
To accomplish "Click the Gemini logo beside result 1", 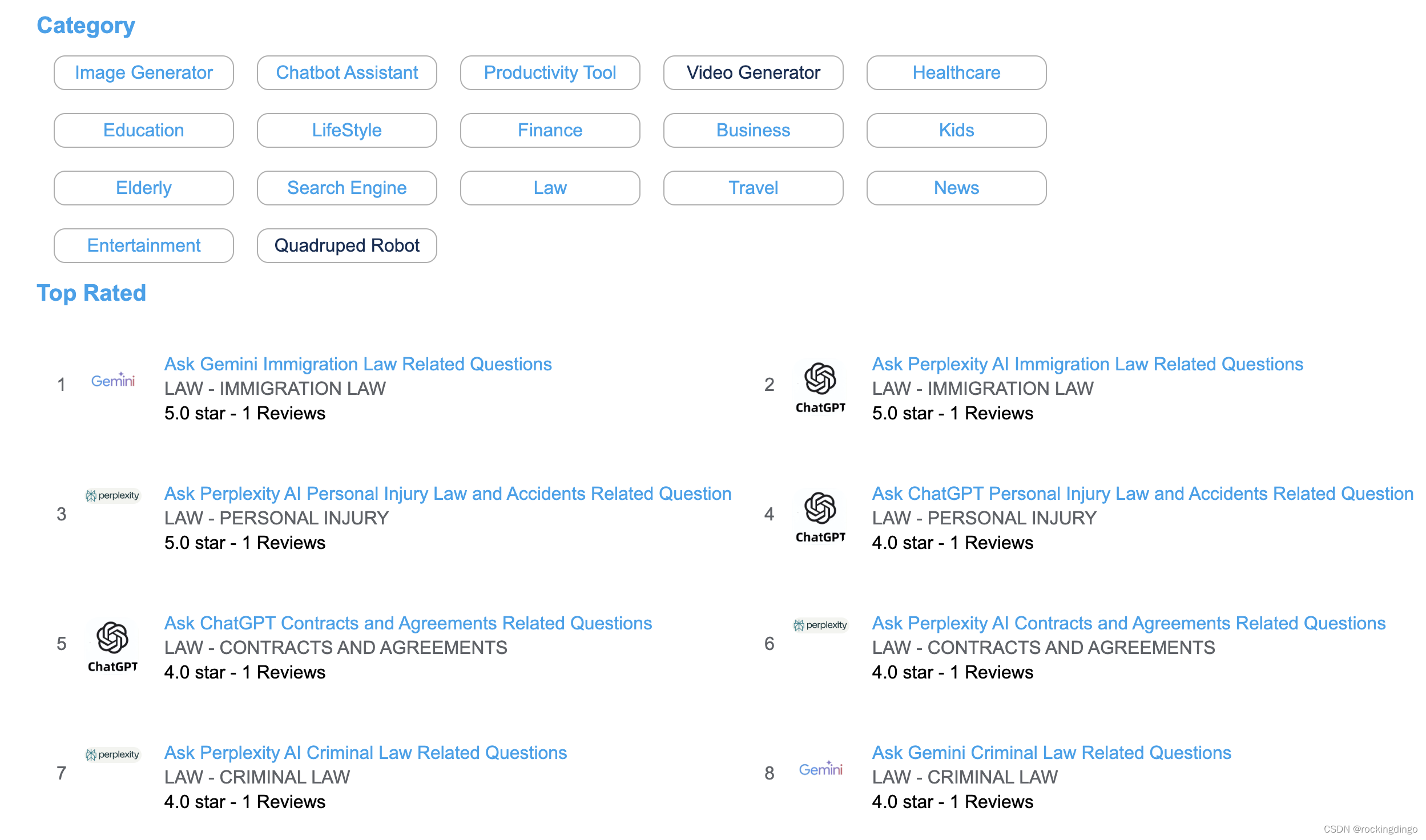I will [x=113, y=381].
